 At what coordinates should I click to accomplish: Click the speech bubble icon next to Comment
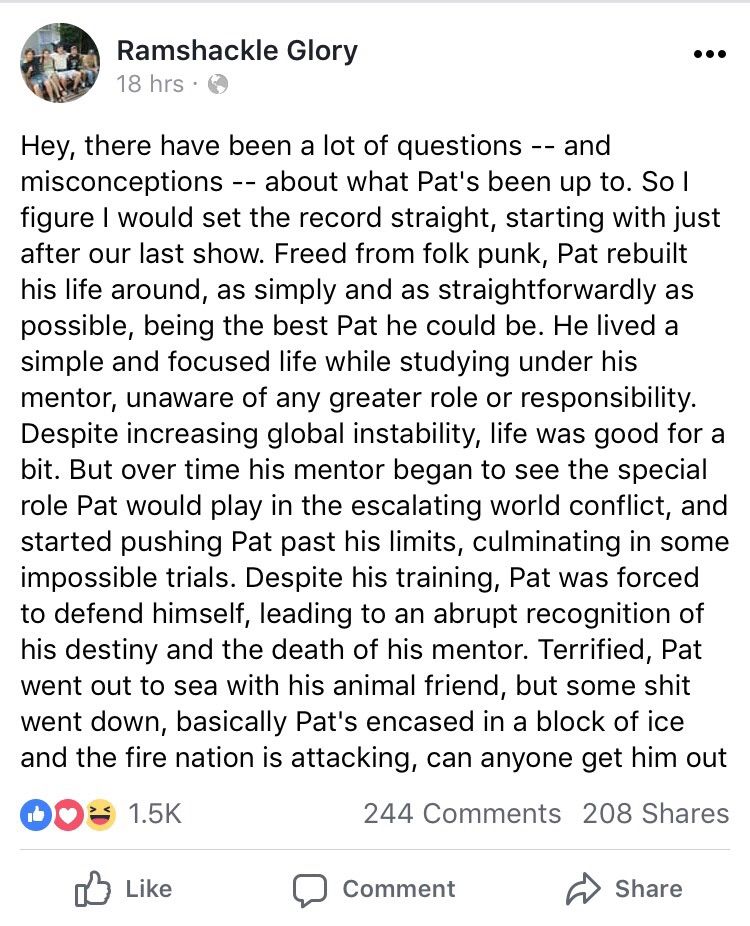tap(312, 888)
